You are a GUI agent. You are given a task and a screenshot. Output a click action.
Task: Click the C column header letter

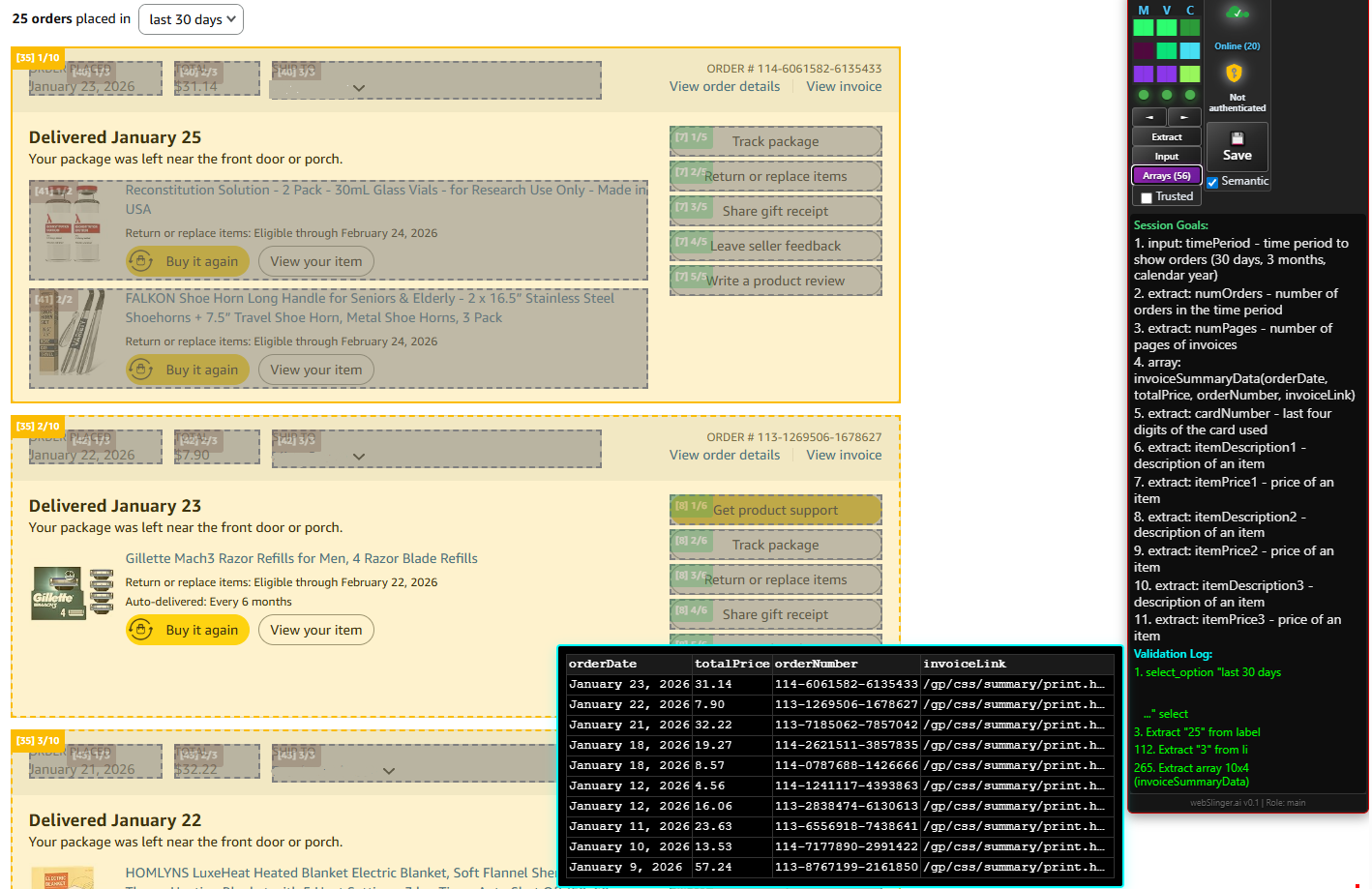(1190, 10)
